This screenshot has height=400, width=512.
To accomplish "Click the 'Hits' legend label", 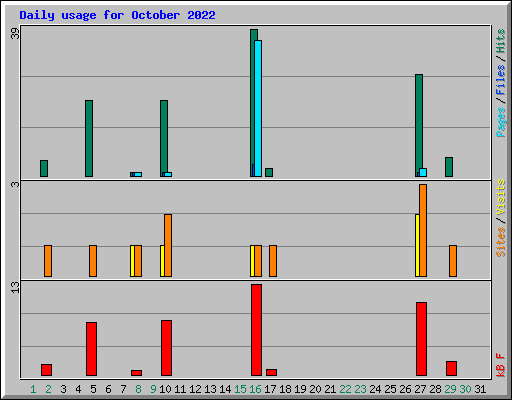I will point(500,41).
